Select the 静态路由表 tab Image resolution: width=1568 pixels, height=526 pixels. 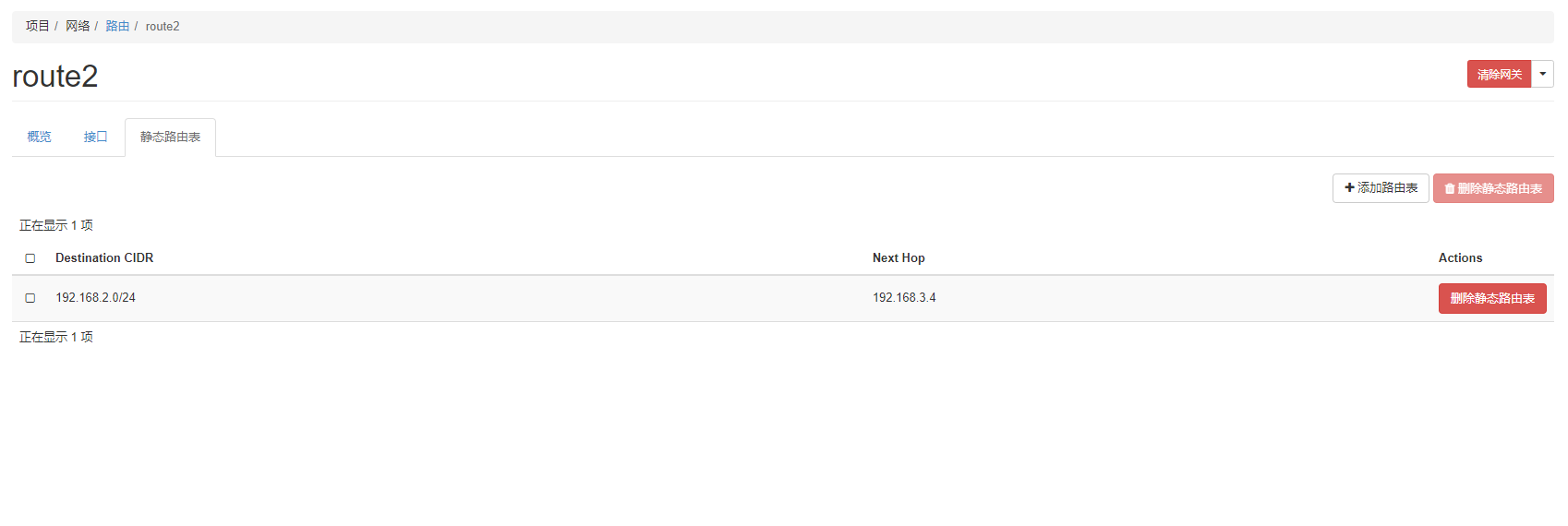coord(170,137)
